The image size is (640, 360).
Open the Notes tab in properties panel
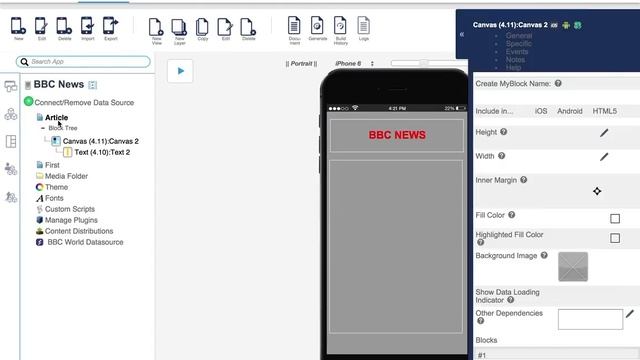[x=515, y=60]
